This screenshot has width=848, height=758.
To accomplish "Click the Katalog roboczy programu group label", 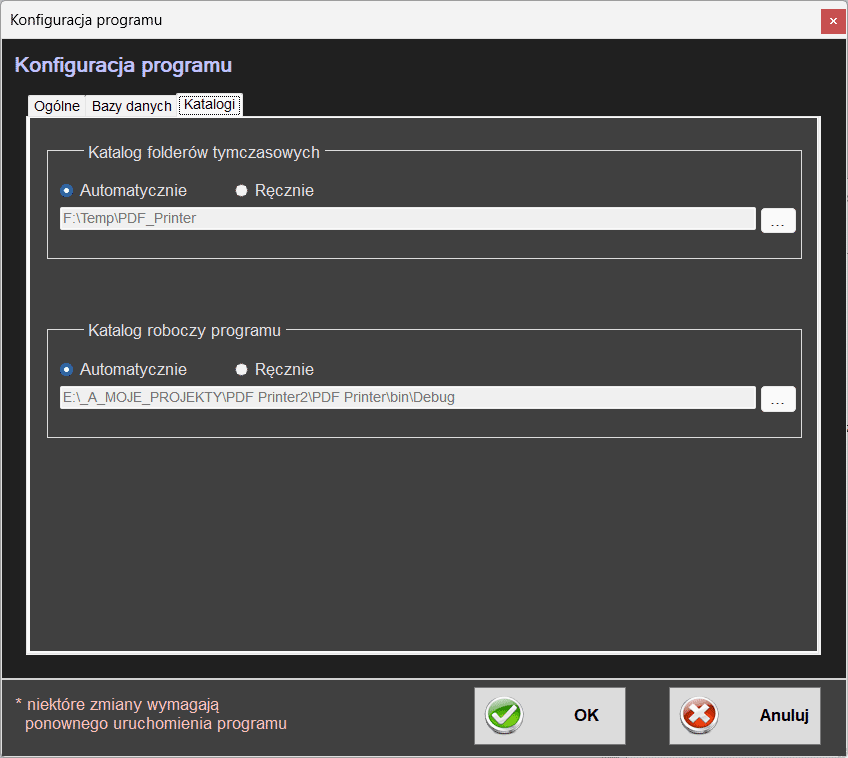I will pyautogui.click(x=184, y=330).
